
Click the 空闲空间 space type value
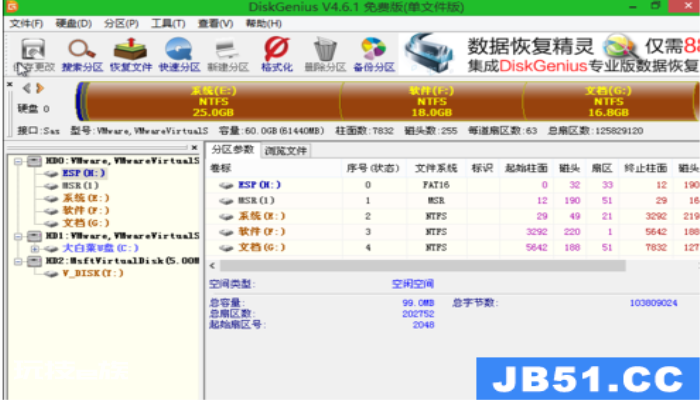(412, 284)
